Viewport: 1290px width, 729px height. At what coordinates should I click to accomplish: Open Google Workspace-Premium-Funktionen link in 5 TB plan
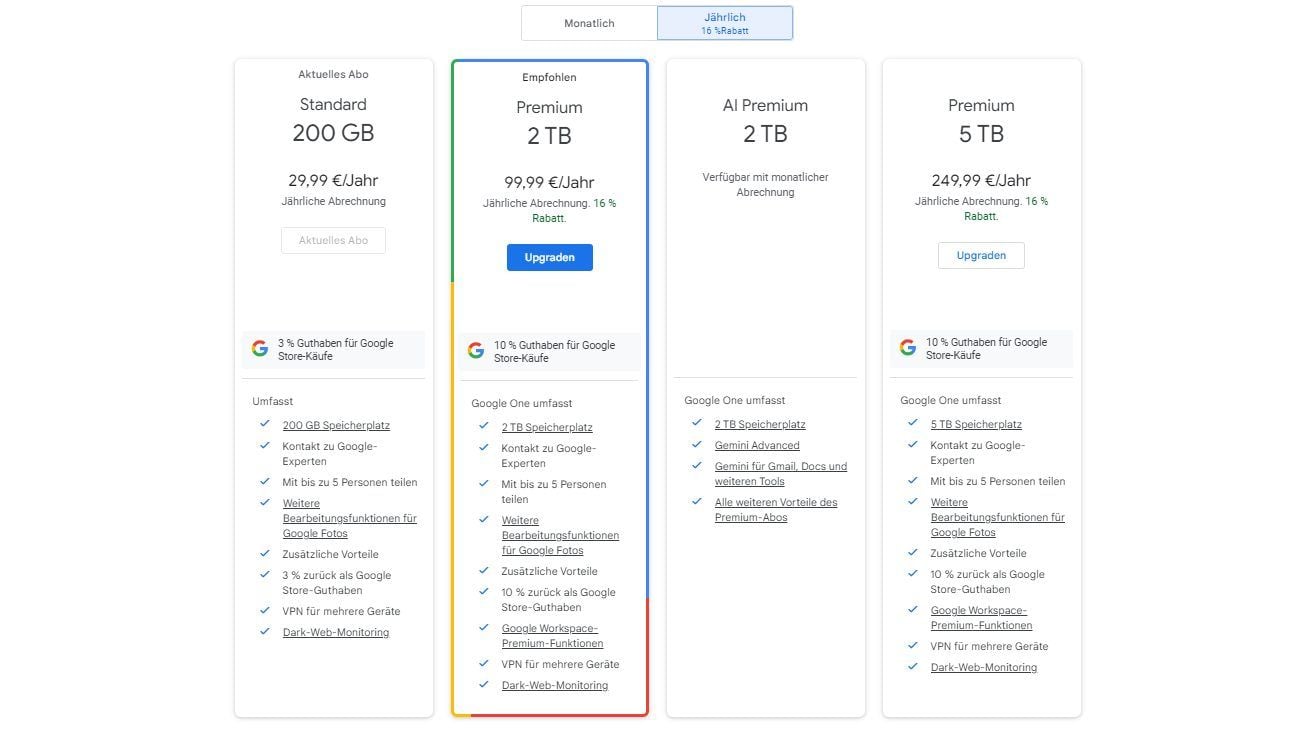pyautogui.click(x=982, y=617)
